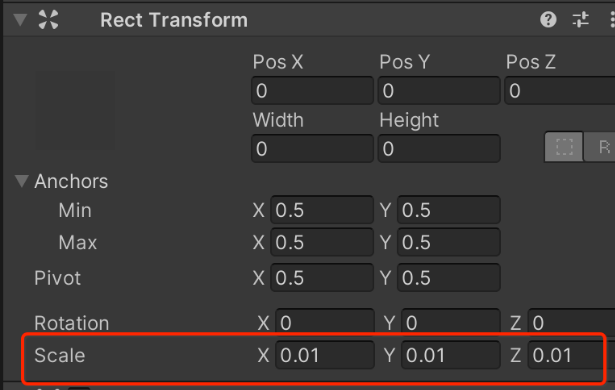615x390 pixels.
Task: Open Rect Transform help reference icon
Action: click(x=548, y=20)
